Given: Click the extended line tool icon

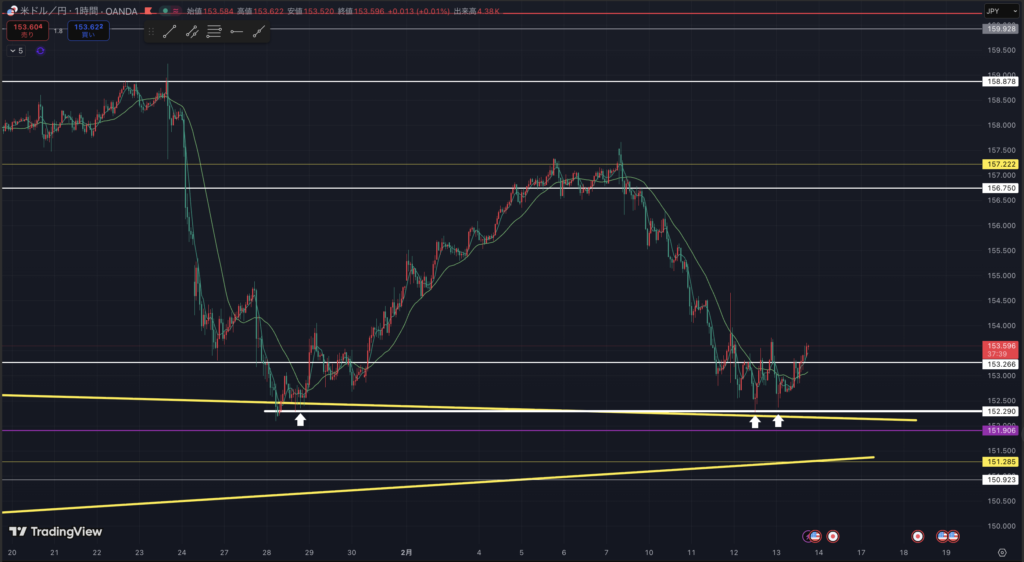Looking at the screenshot, I should click(x=260, y=31).
